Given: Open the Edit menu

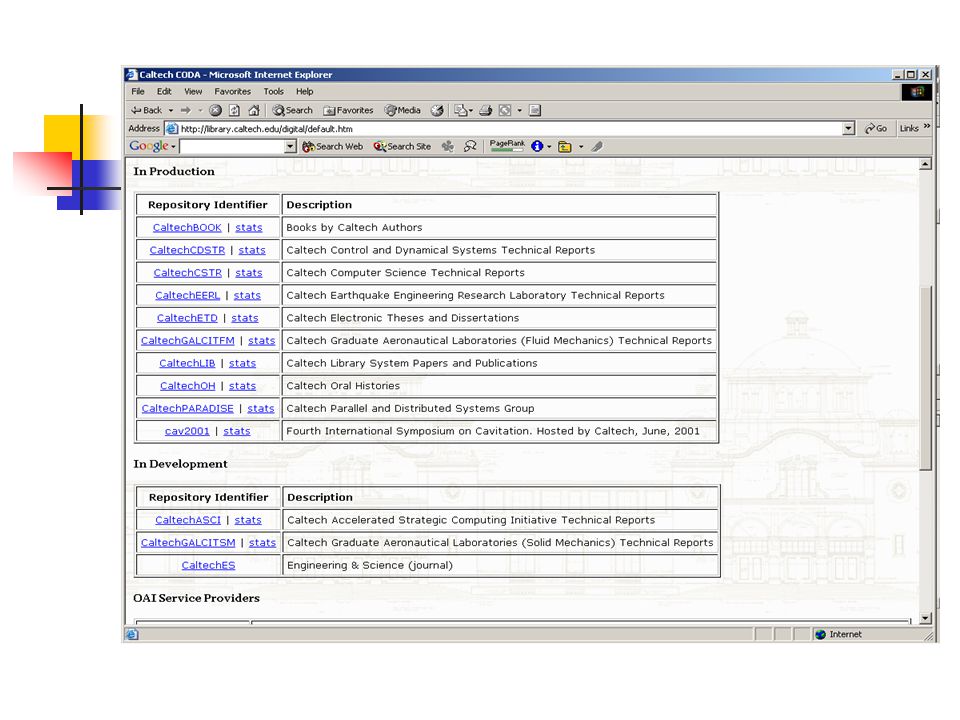Looking at the screenshot, I should click(x=164, y=91).
